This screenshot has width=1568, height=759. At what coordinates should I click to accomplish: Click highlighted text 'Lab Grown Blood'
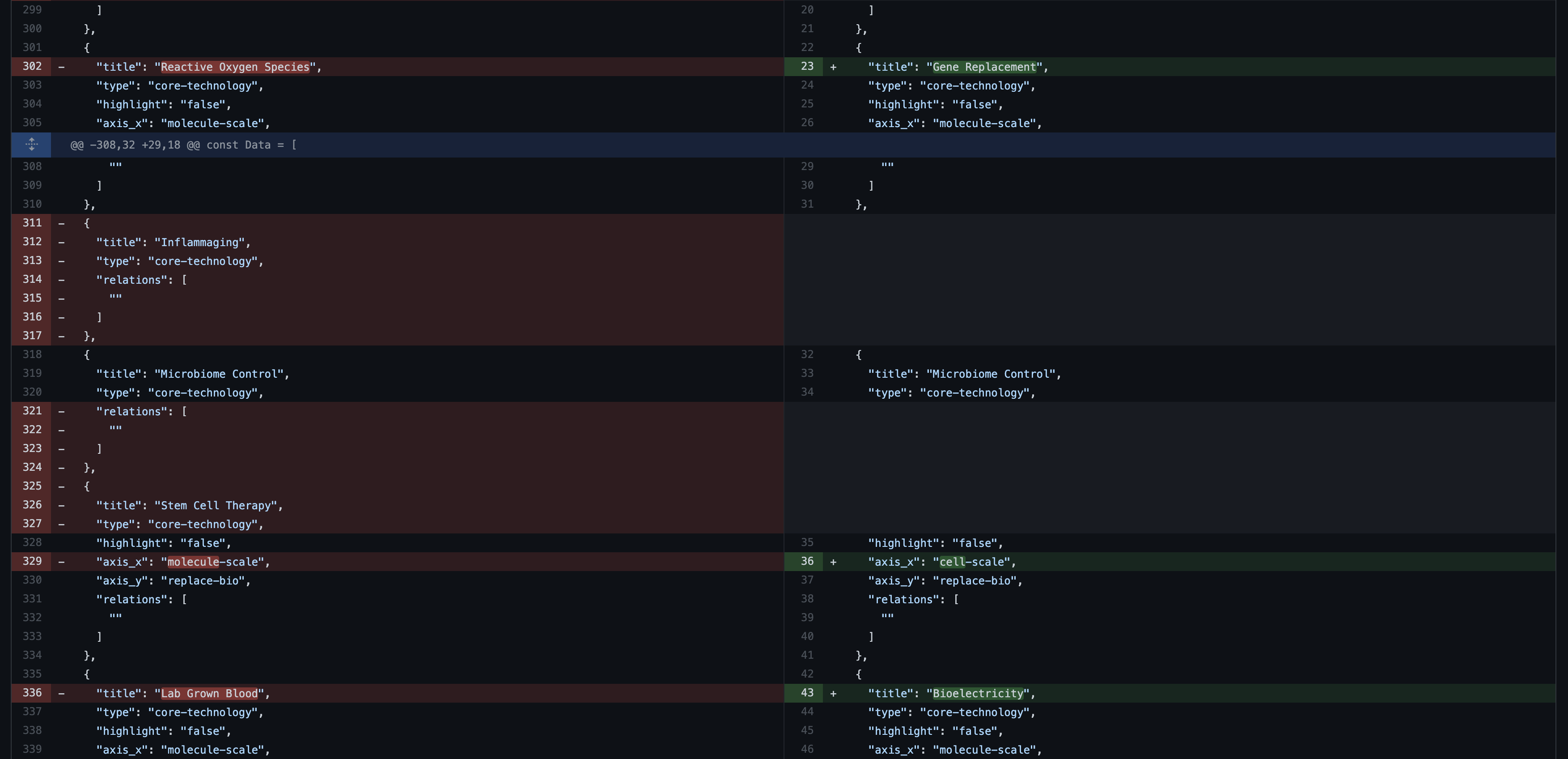pos(209,693)
